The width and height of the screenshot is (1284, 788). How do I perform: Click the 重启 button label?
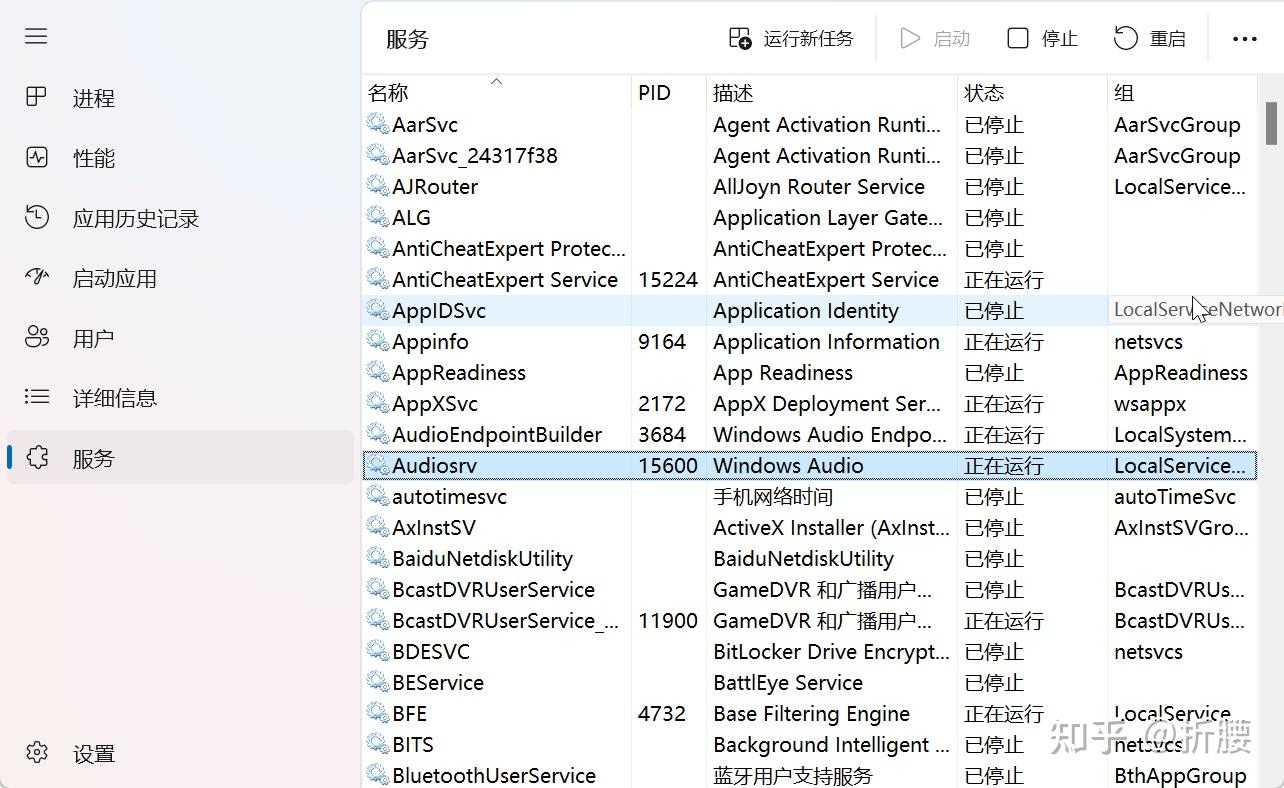tap(1168, 39)
